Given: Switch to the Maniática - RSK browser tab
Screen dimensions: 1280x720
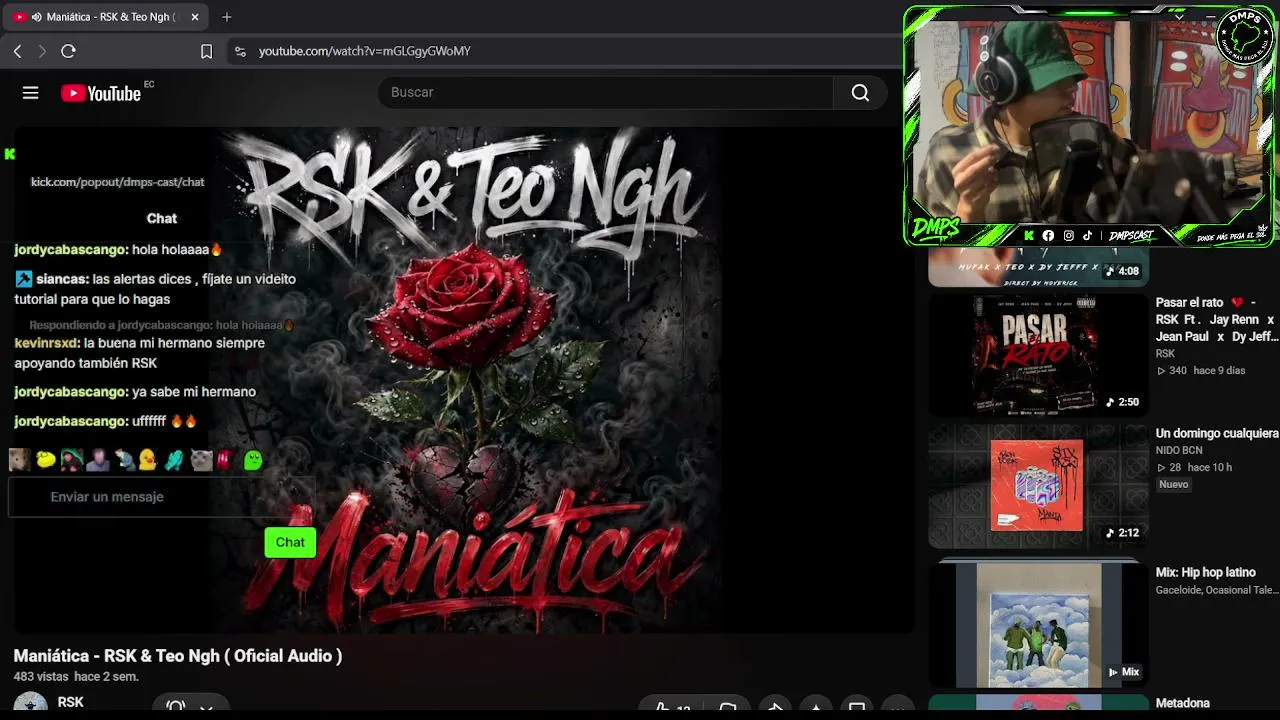Looking at the screenshot, I should [x=105, y=17].
